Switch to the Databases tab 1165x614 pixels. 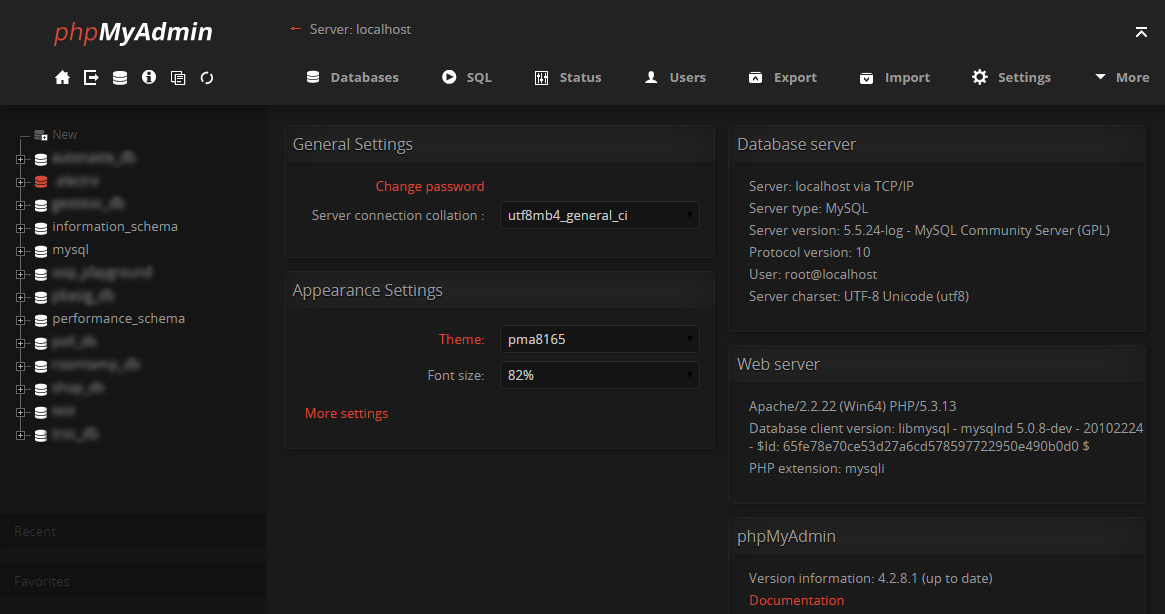click(353, 77)
